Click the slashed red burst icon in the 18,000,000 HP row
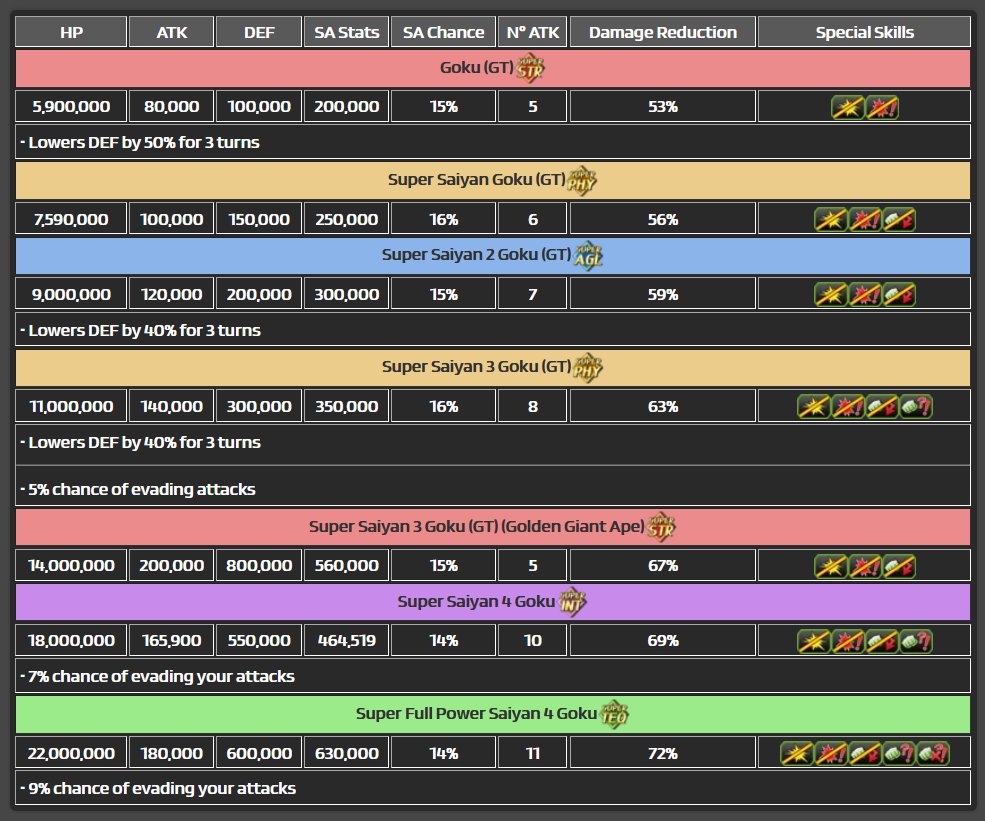This screenshot has width=985, height=821. (848, 641)
